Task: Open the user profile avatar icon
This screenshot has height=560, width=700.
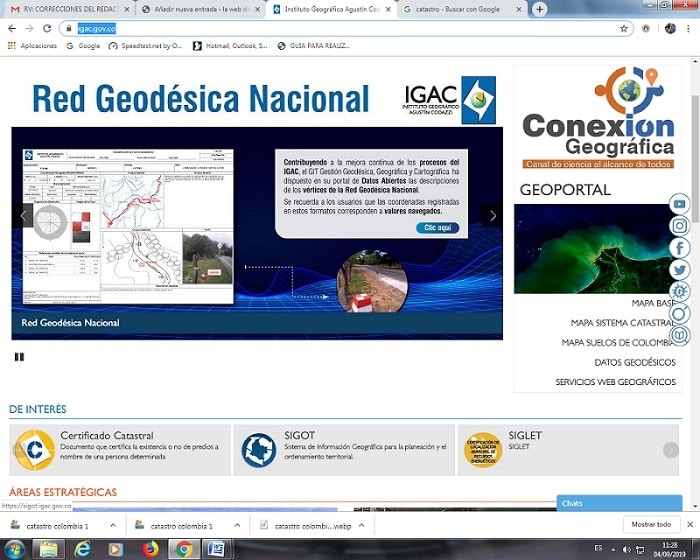Action: [x=670, y=29]
